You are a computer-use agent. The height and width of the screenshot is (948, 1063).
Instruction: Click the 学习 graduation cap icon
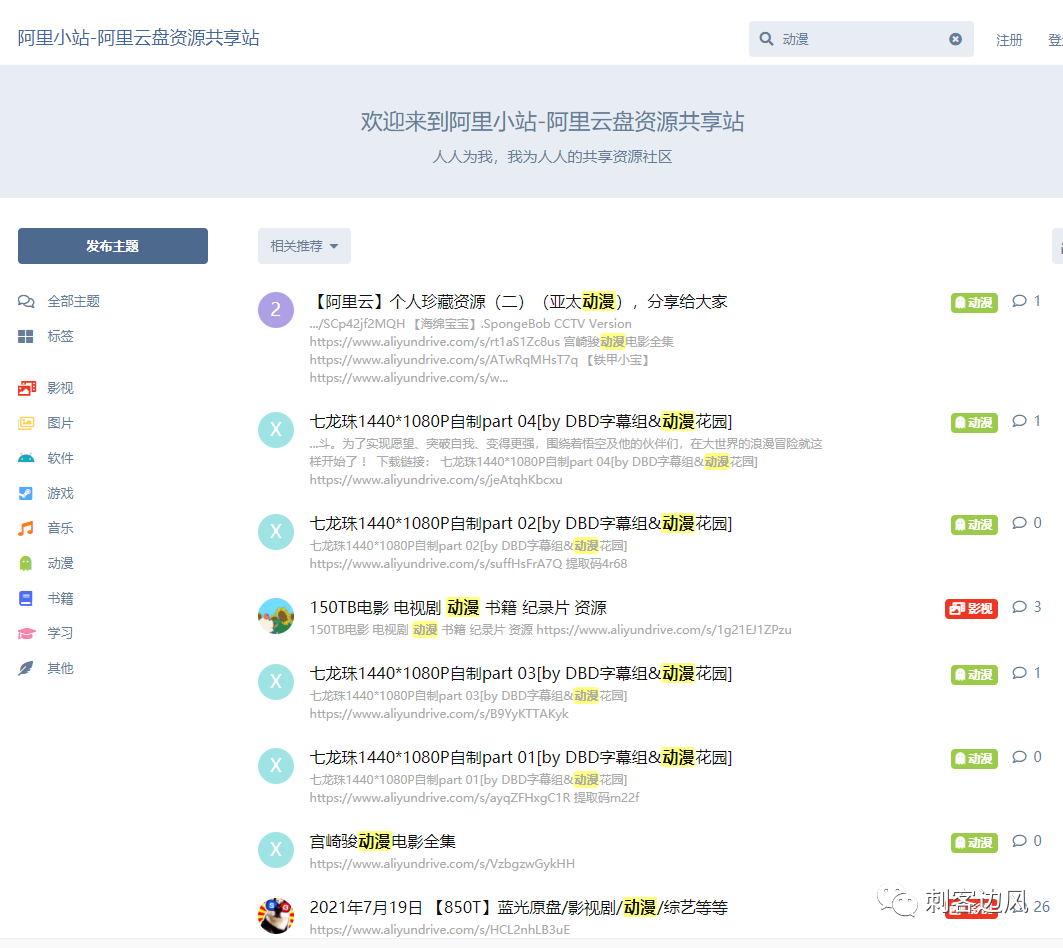pos(26,633)
